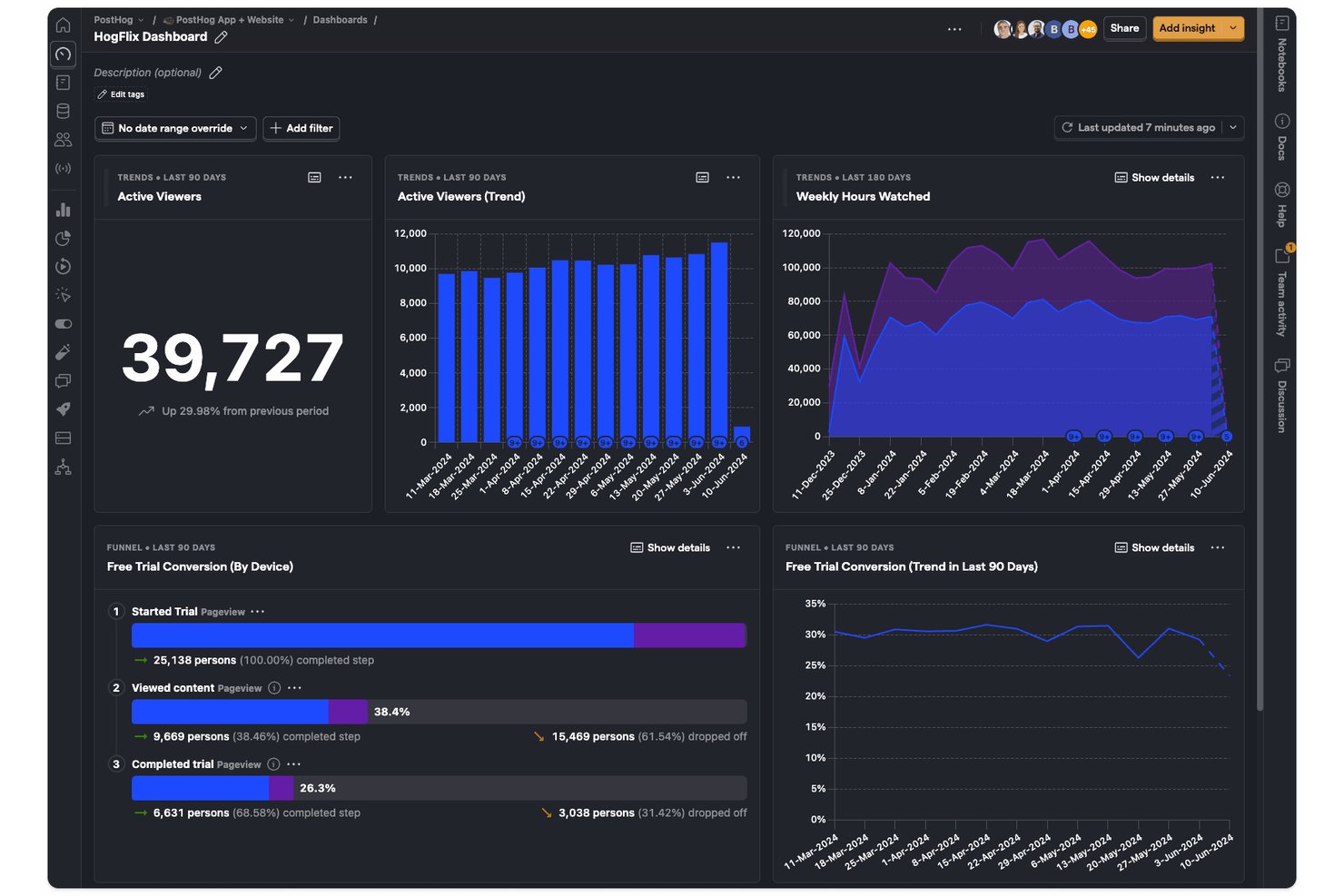Open the Surveys chat bubbles icon
Screen dimensions: 1344x896
(x=63, y=381)
